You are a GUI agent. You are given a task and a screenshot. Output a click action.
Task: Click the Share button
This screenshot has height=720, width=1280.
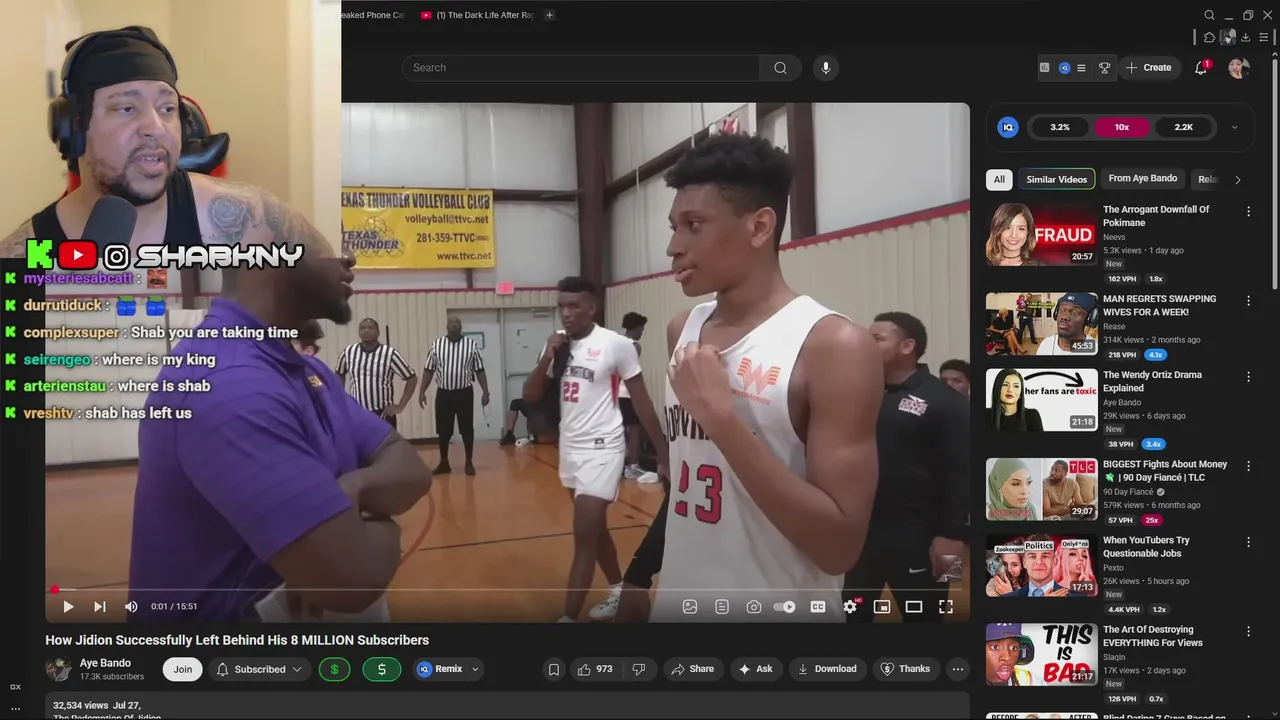pos(692,669)
